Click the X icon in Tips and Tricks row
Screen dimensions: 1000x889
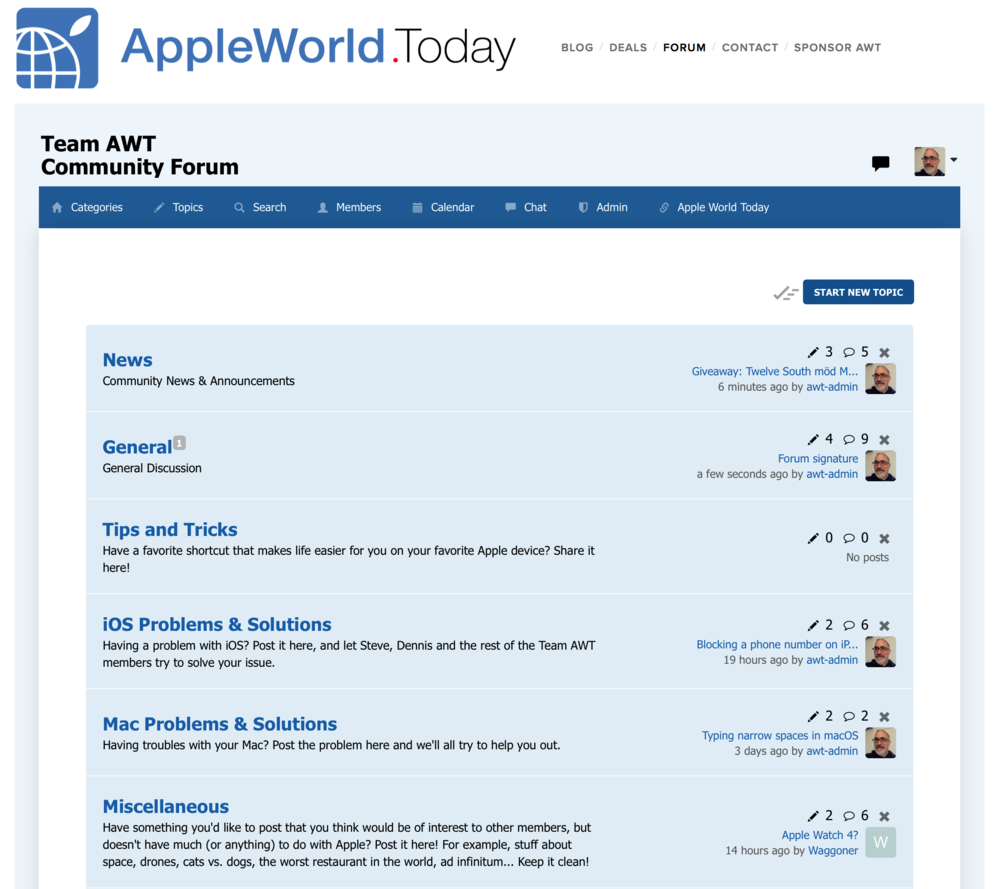[884, 538]
